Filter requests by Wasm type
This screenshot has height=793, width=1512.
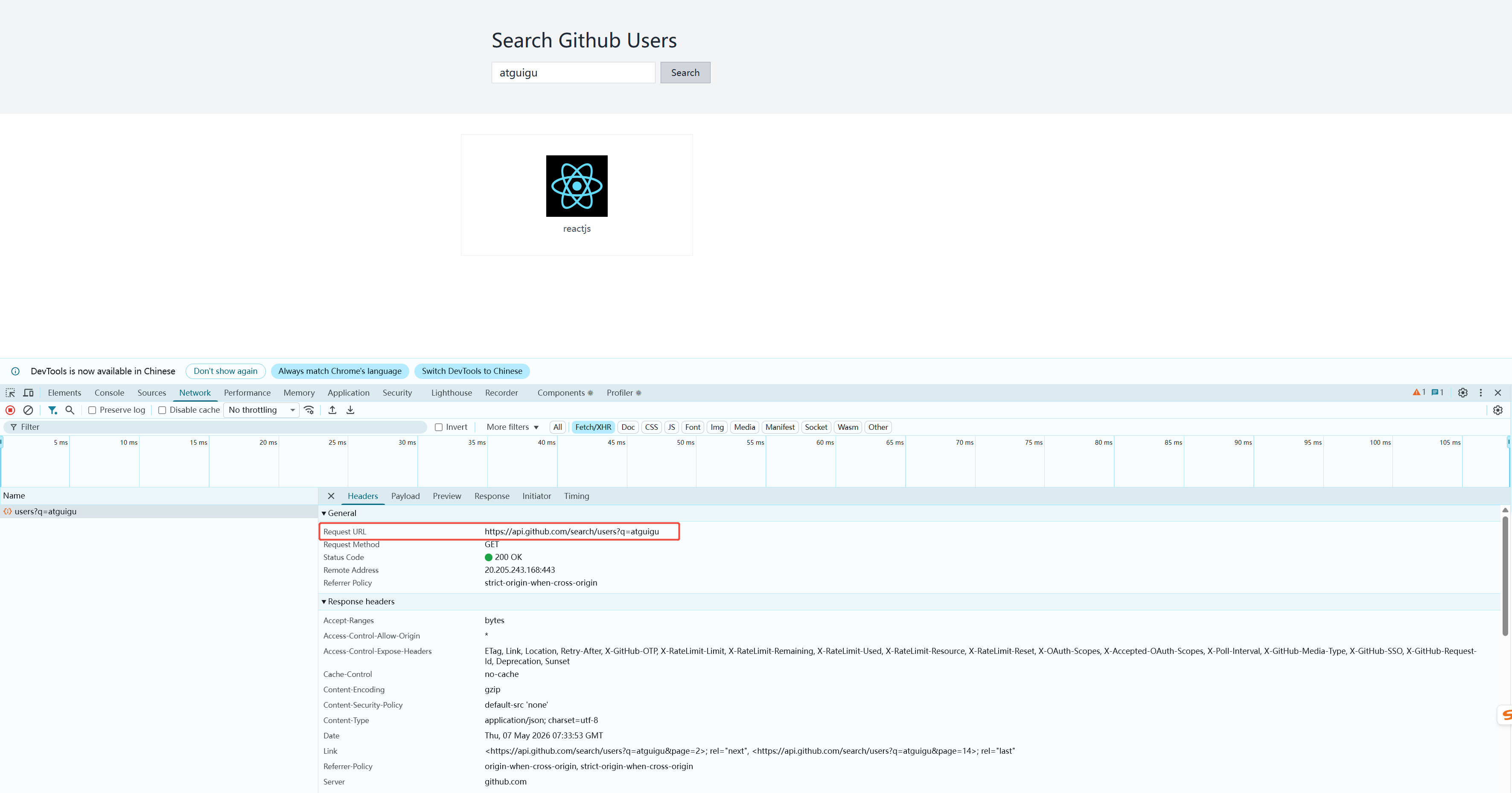point(848,427)
